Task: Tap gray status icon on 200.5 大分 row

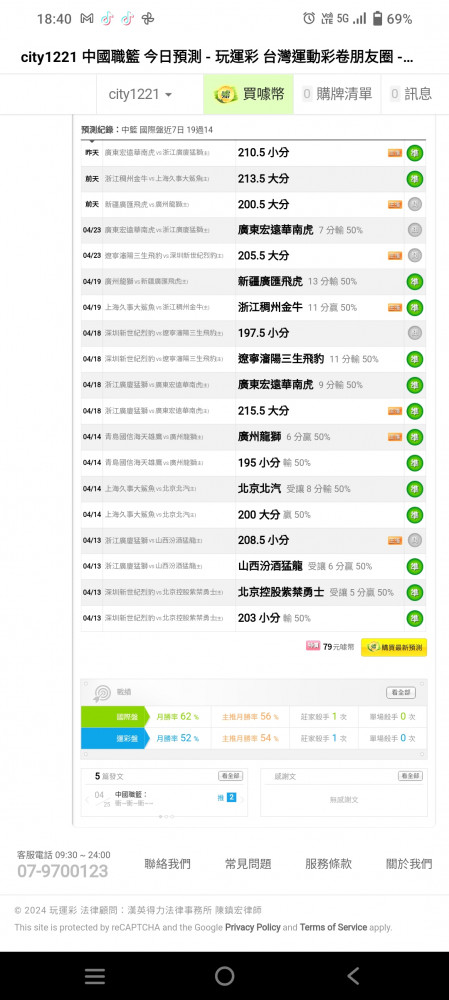Action: (415, 205)
